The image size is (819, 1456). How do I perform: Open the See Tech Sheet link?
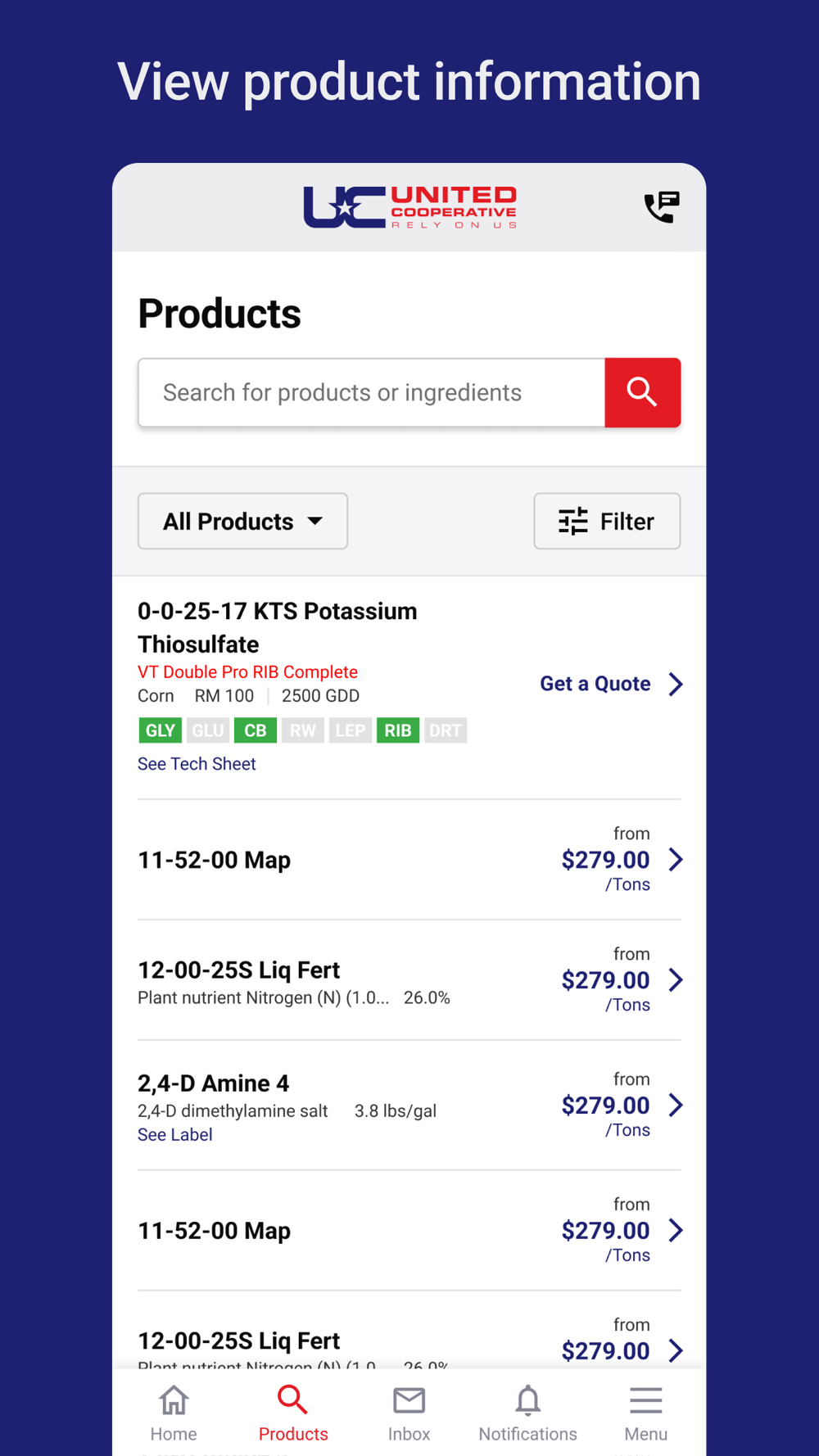pos(197,764)
